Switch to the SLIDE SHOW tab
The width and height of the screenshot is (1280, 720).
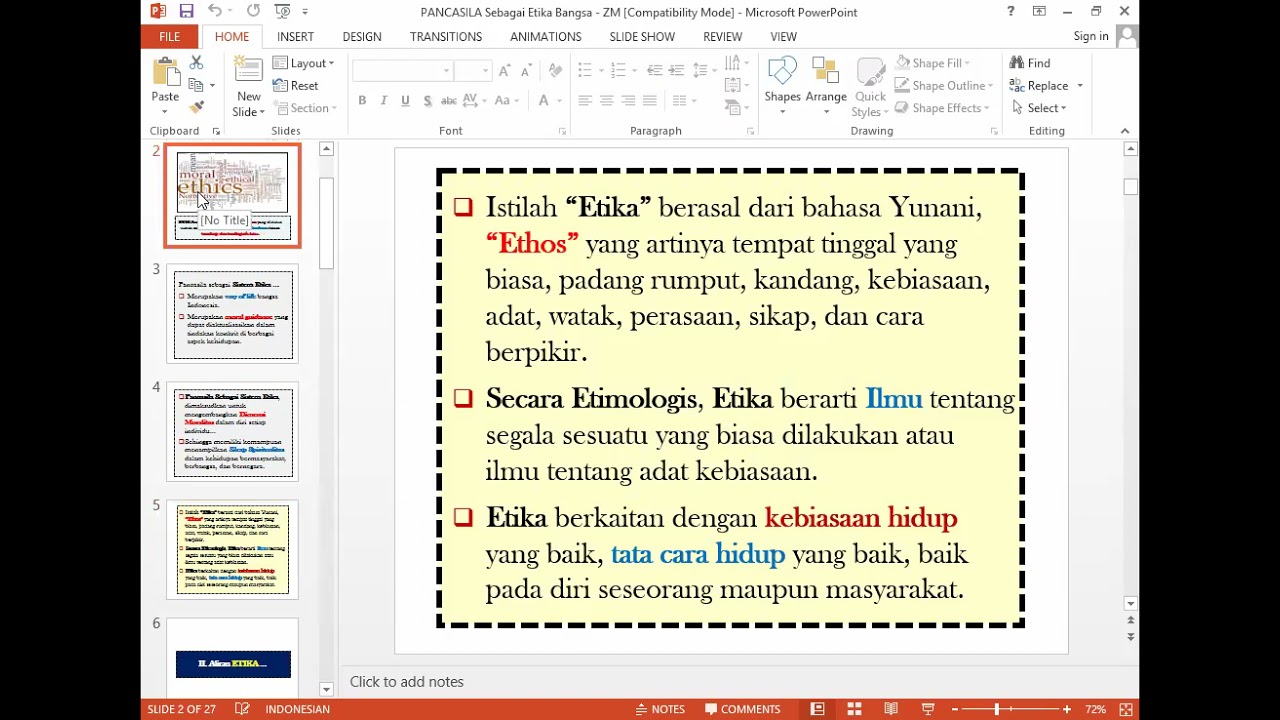point(642,37)
